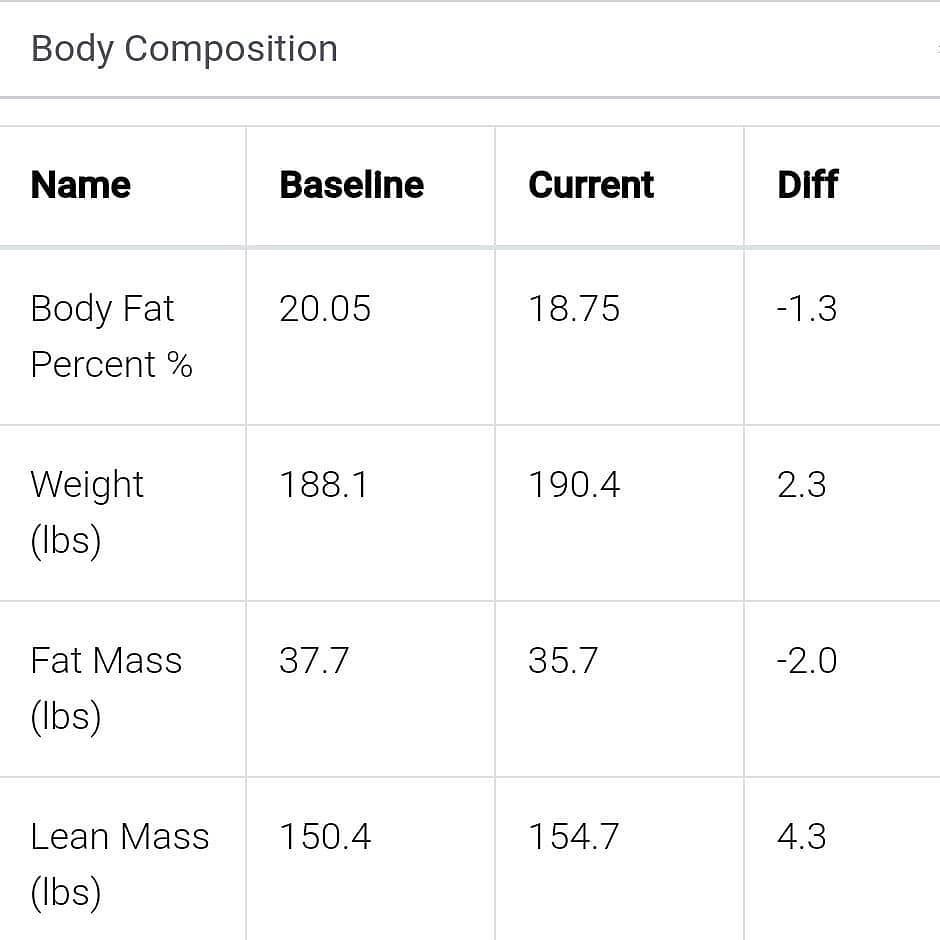Click the Weight (lbs) row label
Image resolution: width=940 pixels, height=940 pixels.
87,512
